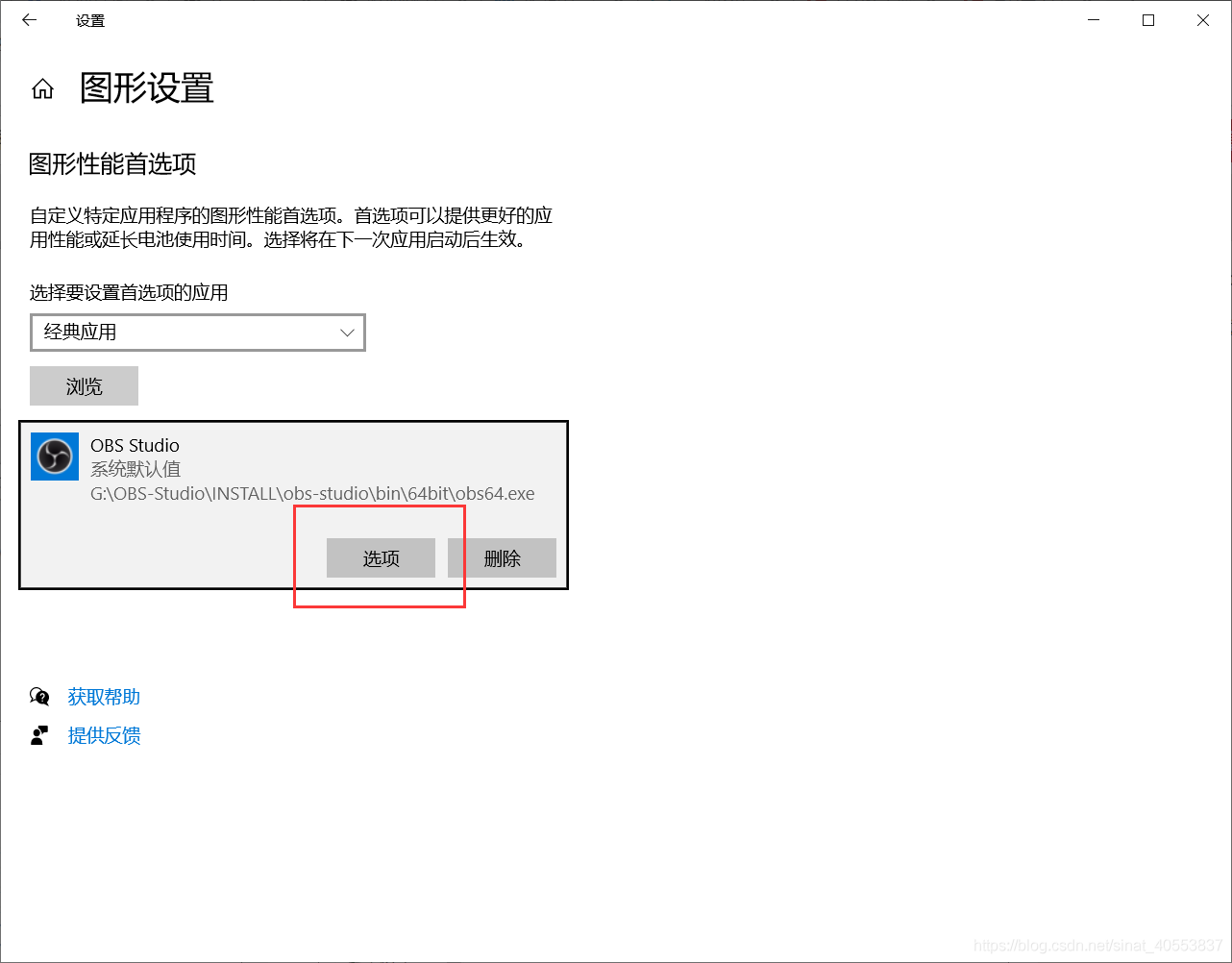Open the 提供反馈 link
The image size is (1232, 963).
[x=104, y=735]
